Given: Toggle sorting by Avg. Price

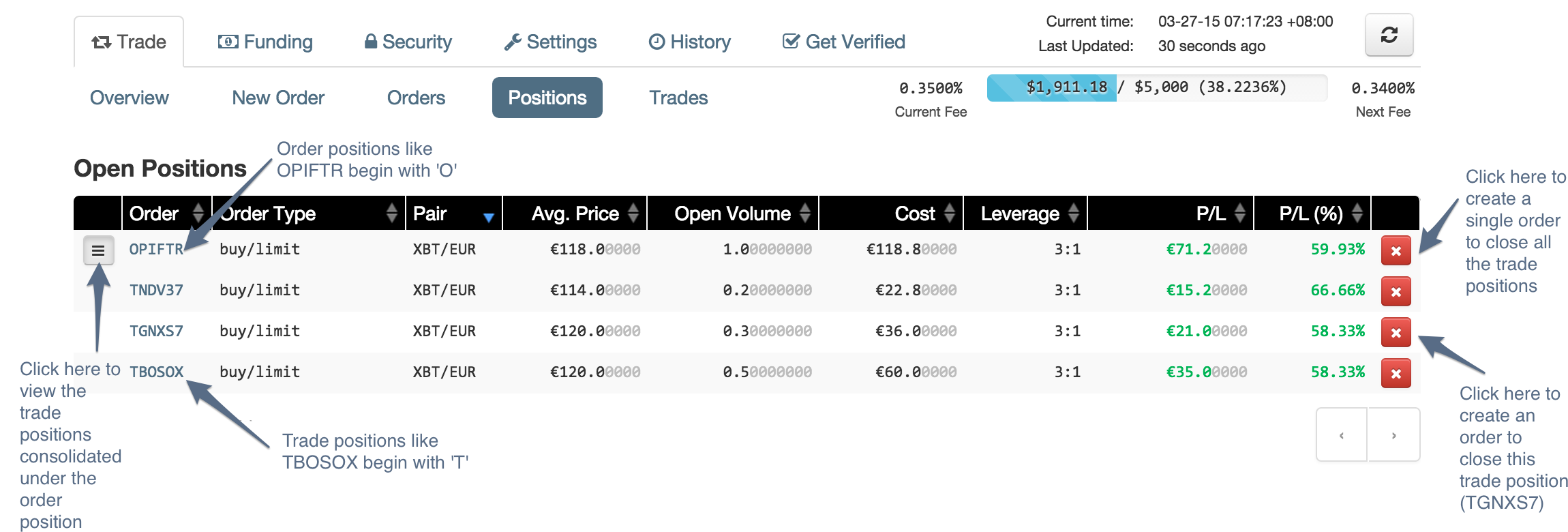Looking at the screenshot, I should tap(634, 213).
